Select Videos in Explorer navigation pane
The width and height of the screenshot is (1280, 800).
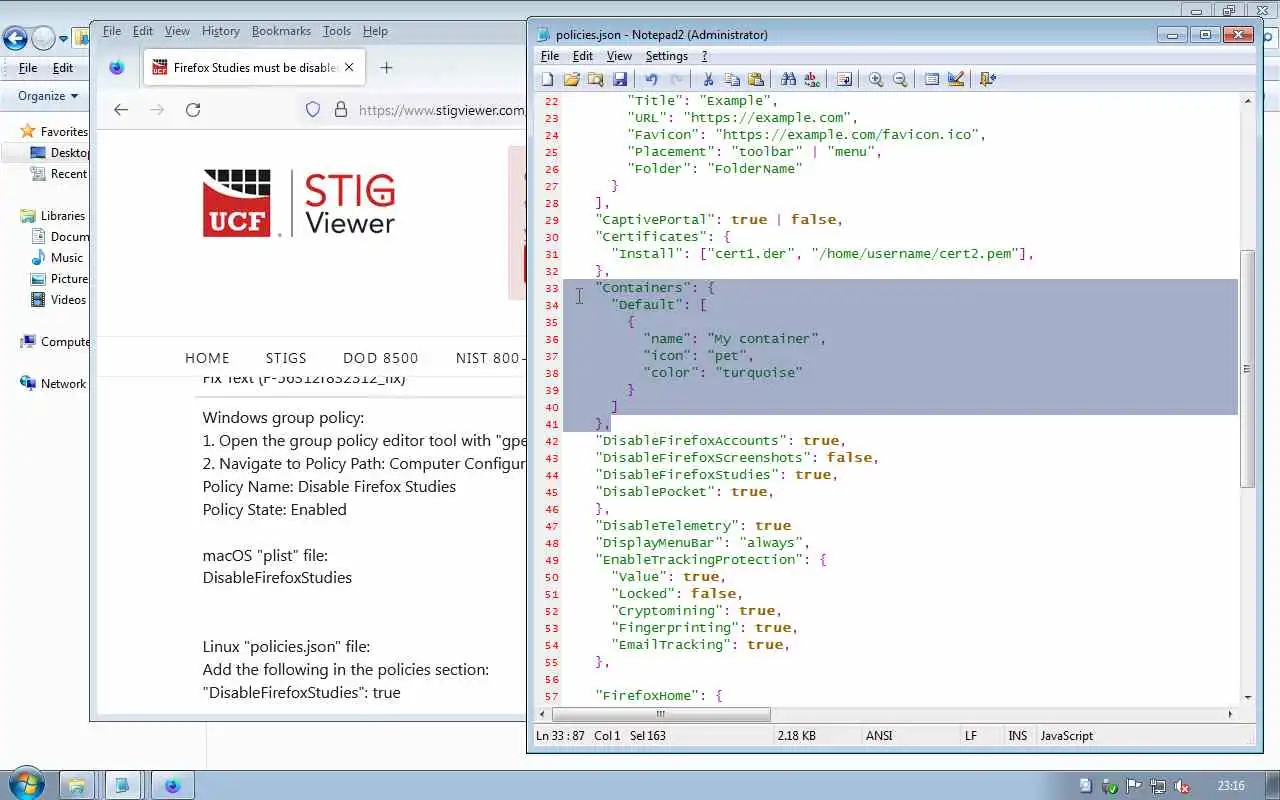[x=68, y=299]
